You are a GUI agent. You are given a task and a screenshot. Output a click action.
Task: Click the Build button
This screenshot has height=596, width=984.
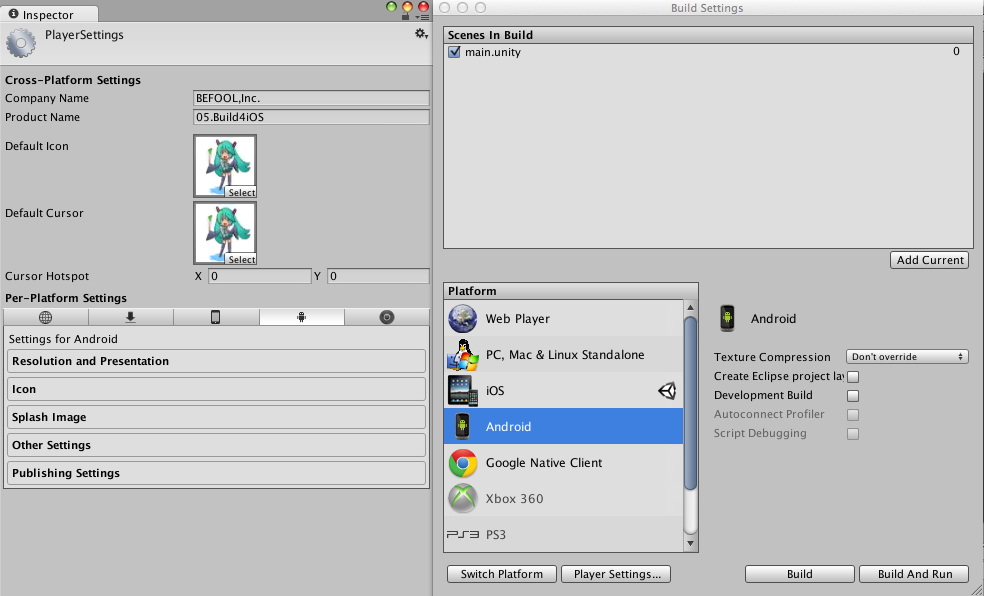[x=800, y=574]
